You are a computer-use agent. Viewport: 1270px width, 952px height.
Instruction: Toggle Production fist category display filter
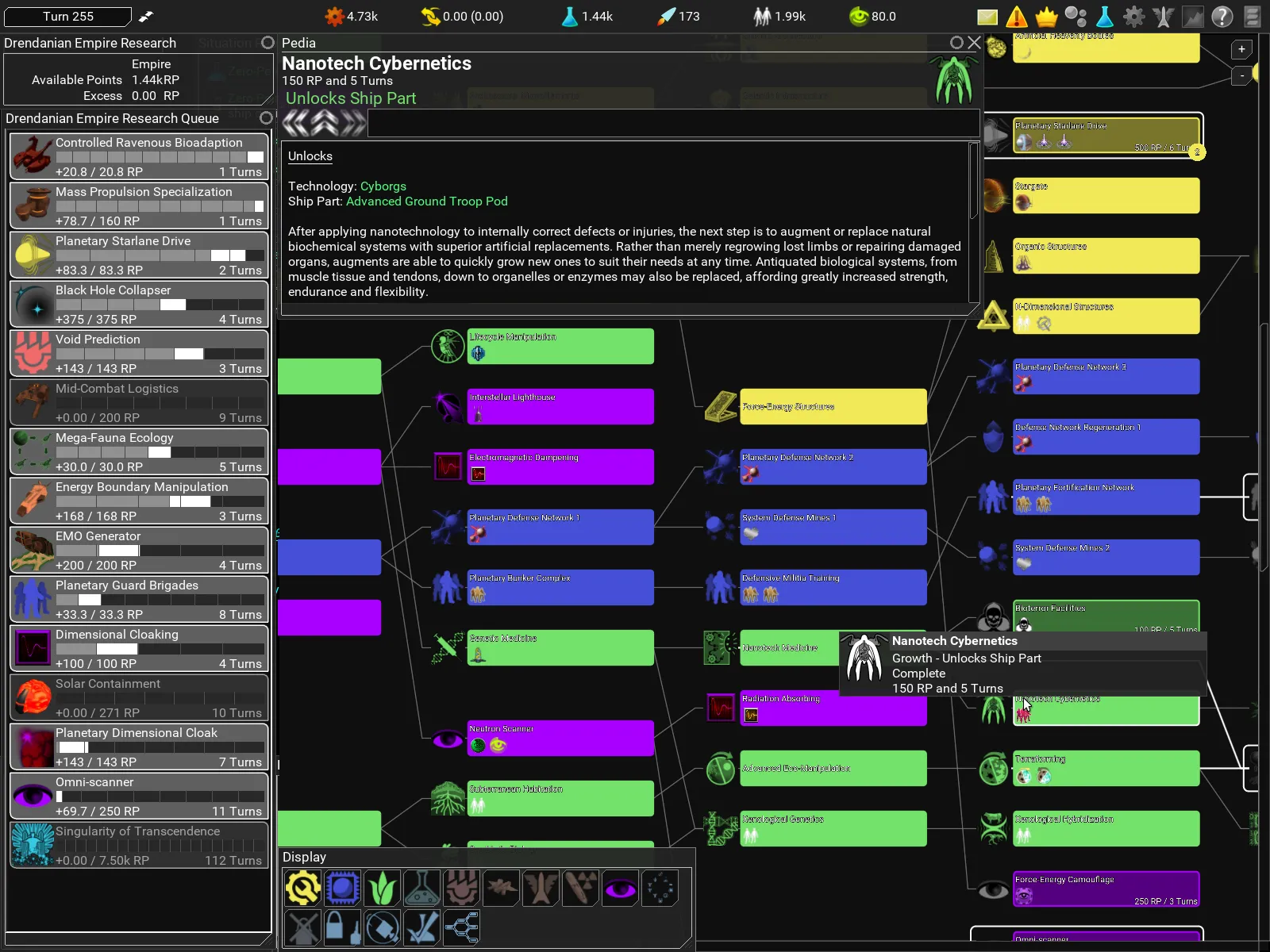tap(461, 888)
